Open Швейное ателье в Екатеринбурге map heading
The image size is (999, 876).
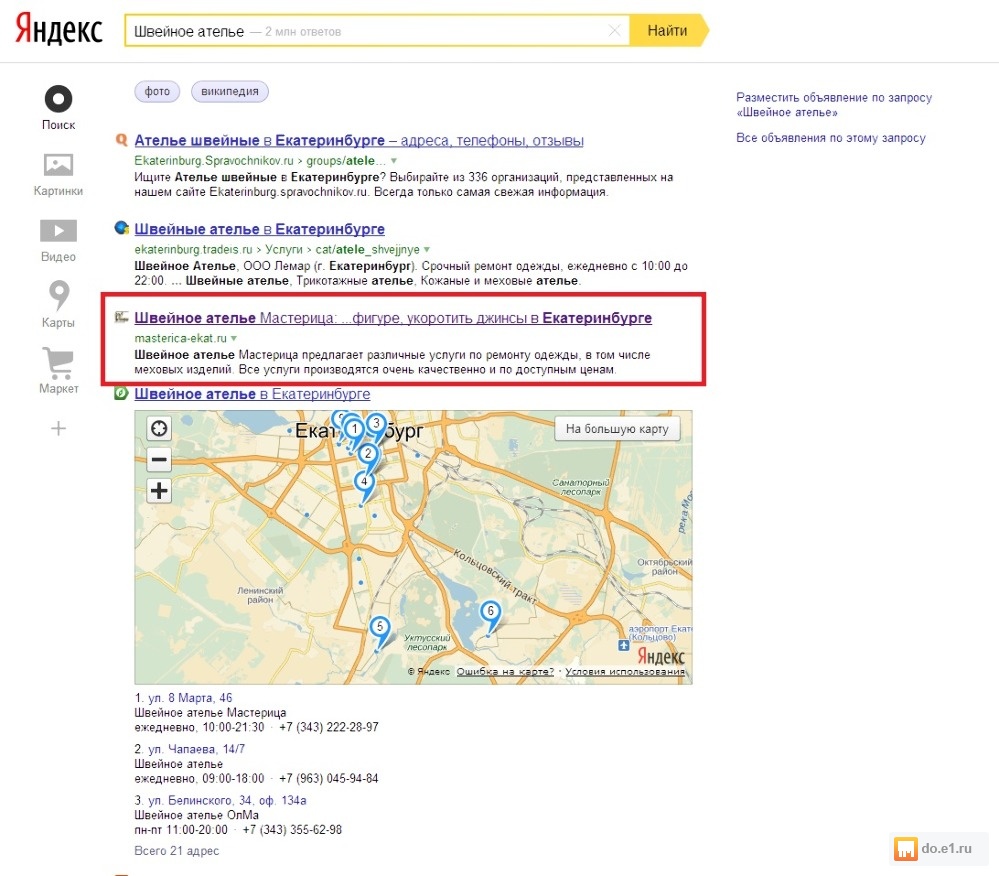coord(252,394)
